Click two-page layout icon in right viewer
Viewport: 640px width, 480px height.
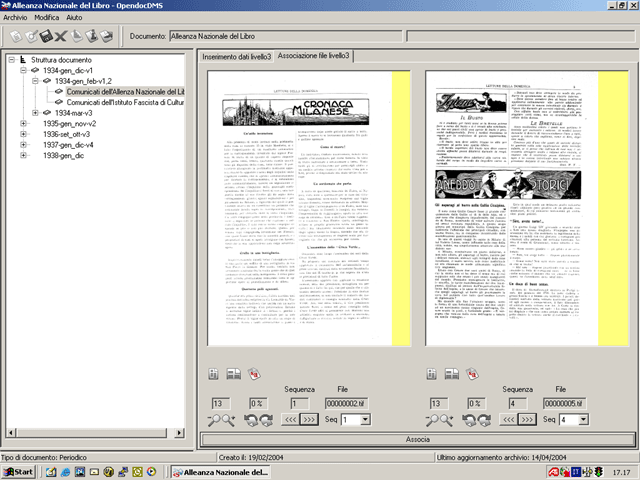coord(451,374)
